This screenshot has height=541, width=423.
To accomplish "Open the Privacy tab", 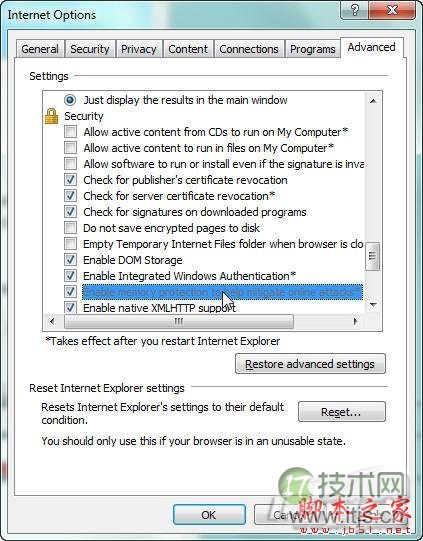I will [x=139, y=49].
